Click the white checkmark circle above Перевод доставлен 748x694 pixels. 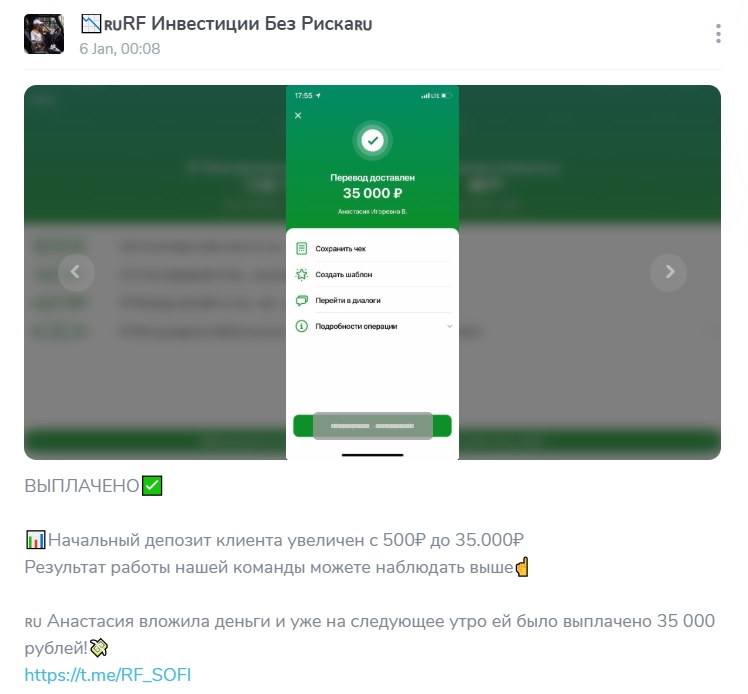click(x=373, y=141)
